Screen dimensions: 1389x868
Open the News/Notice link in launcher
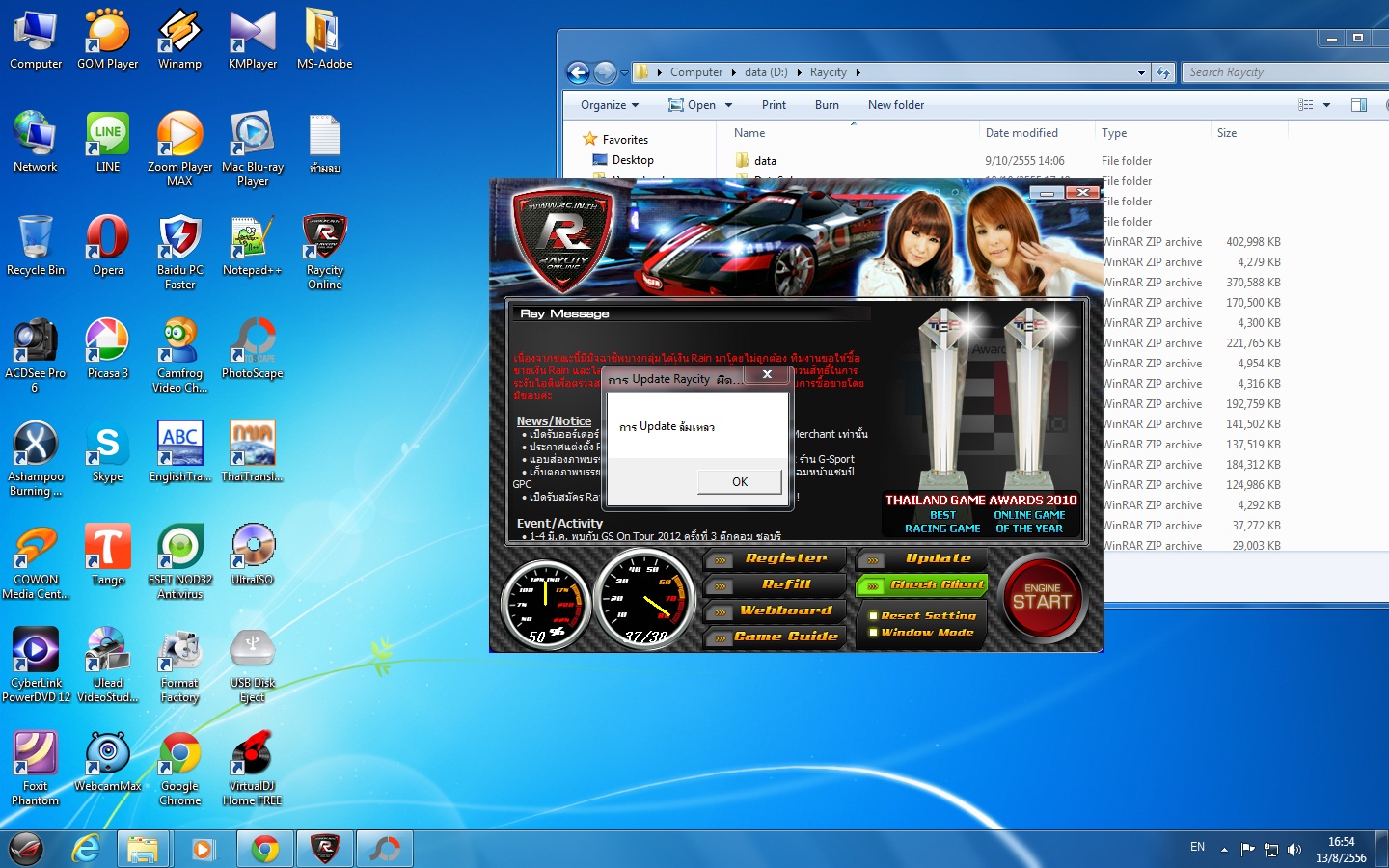554,420
